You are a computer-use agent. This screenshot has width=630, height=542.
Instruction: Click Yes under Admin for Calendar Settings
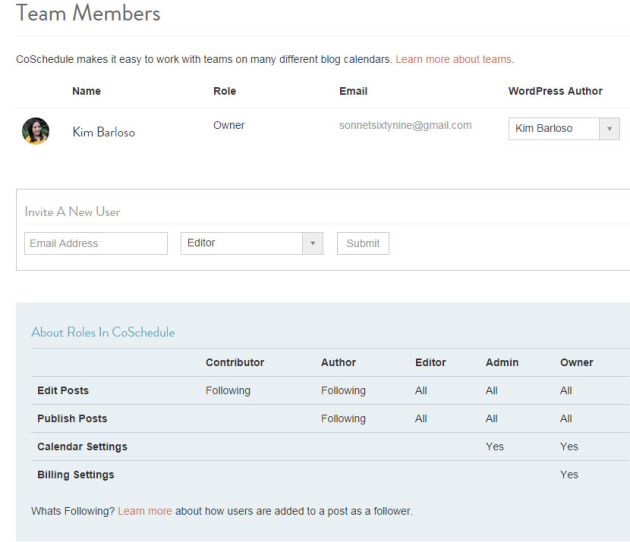pos(495,447)
